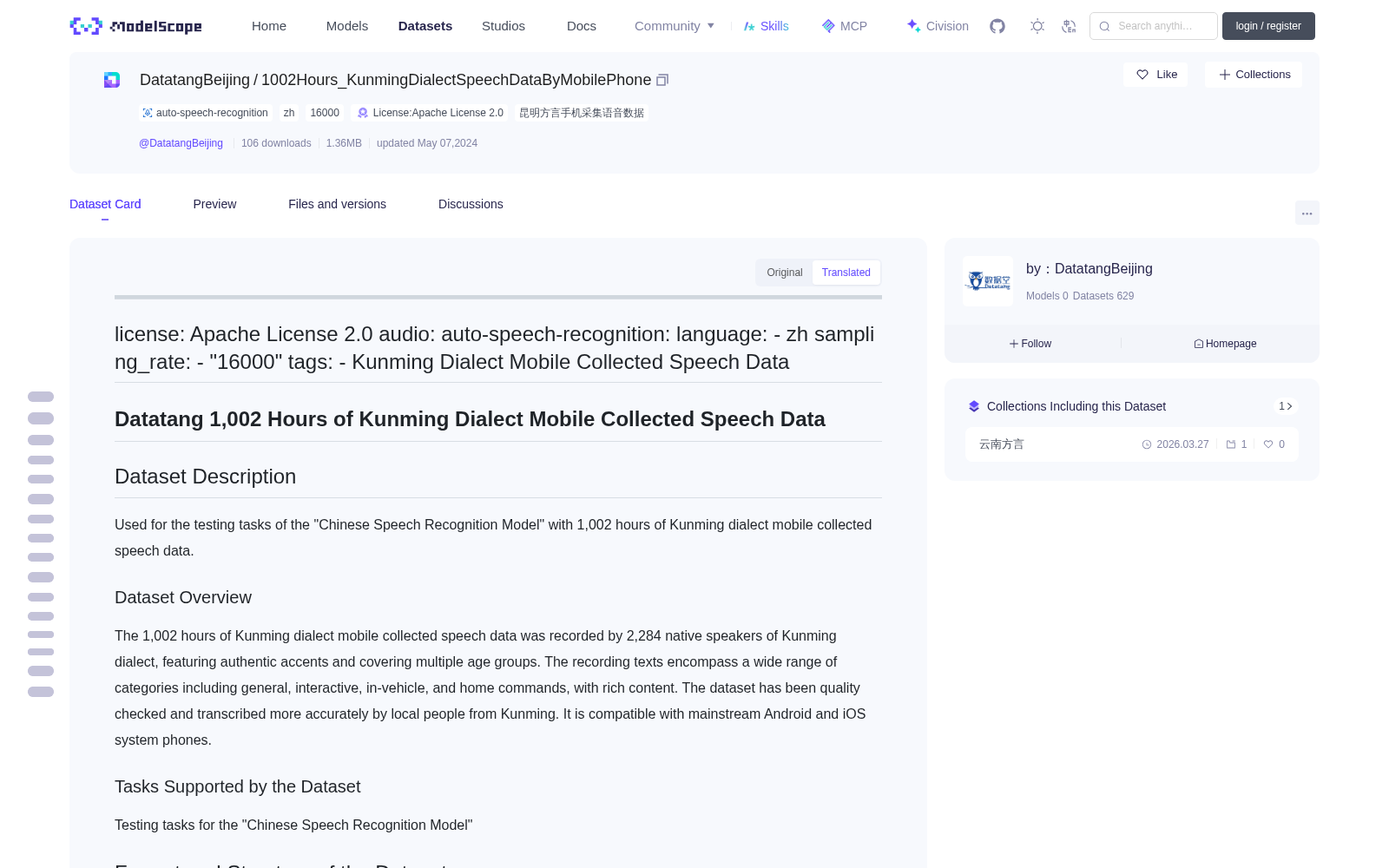The width and height of the screenshot is (1389, 868).
Task: Click the plus icon on Collections
Action: [x=1225, y=75]
